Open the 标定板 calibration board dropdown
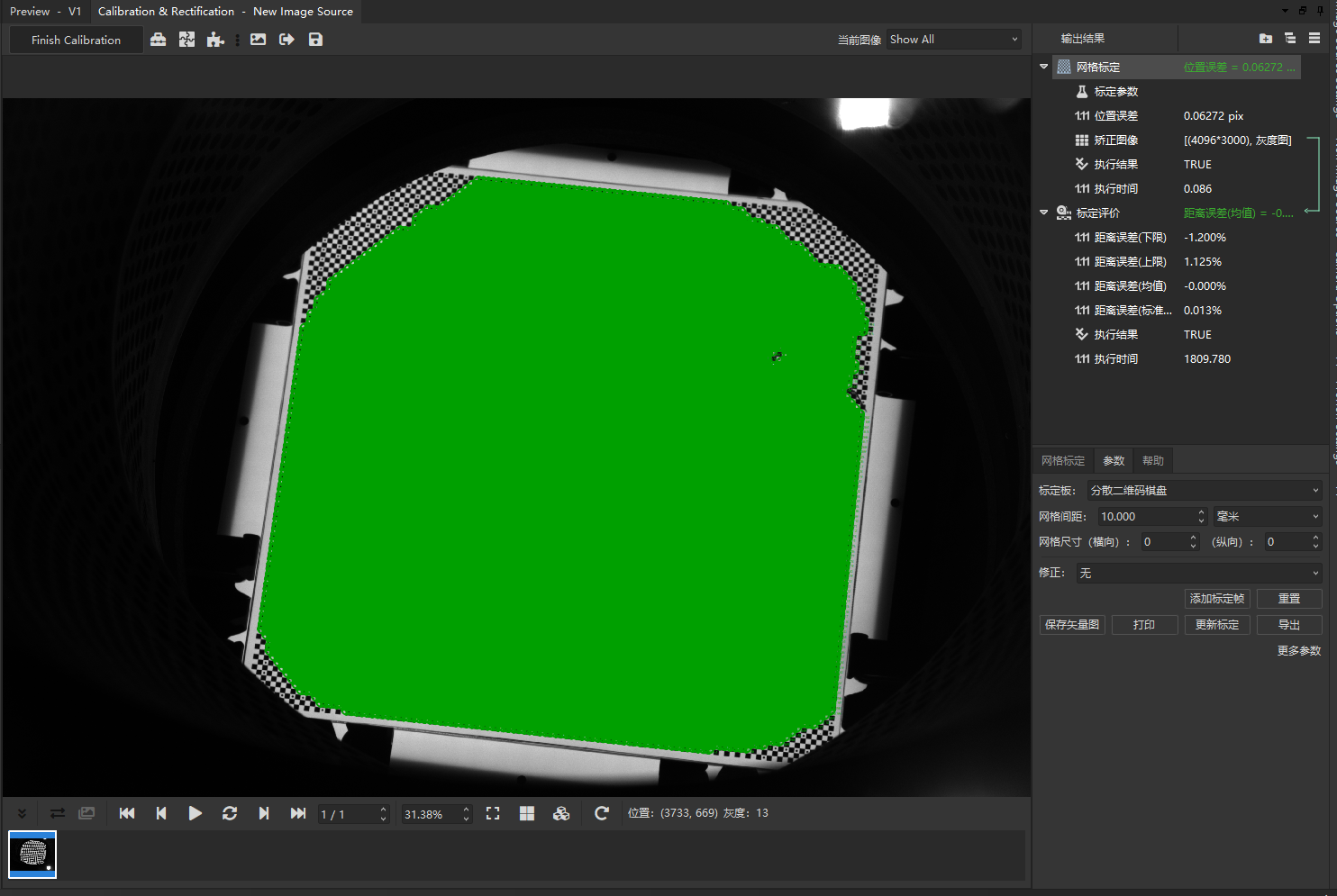Image resolution: width=1337 pixels, height=896 pixels. pos(1205,491)
